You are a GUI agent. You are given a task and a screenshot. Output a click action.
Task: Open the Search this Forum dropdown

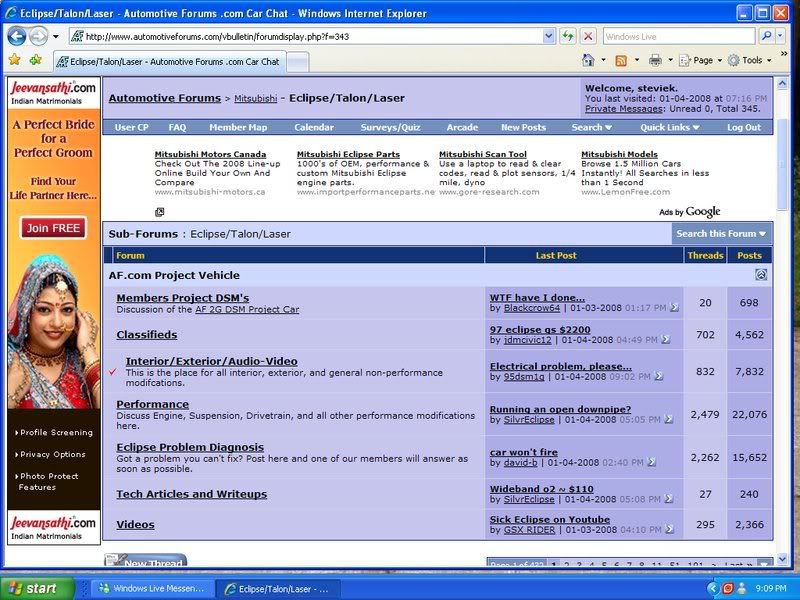[720, 234]
